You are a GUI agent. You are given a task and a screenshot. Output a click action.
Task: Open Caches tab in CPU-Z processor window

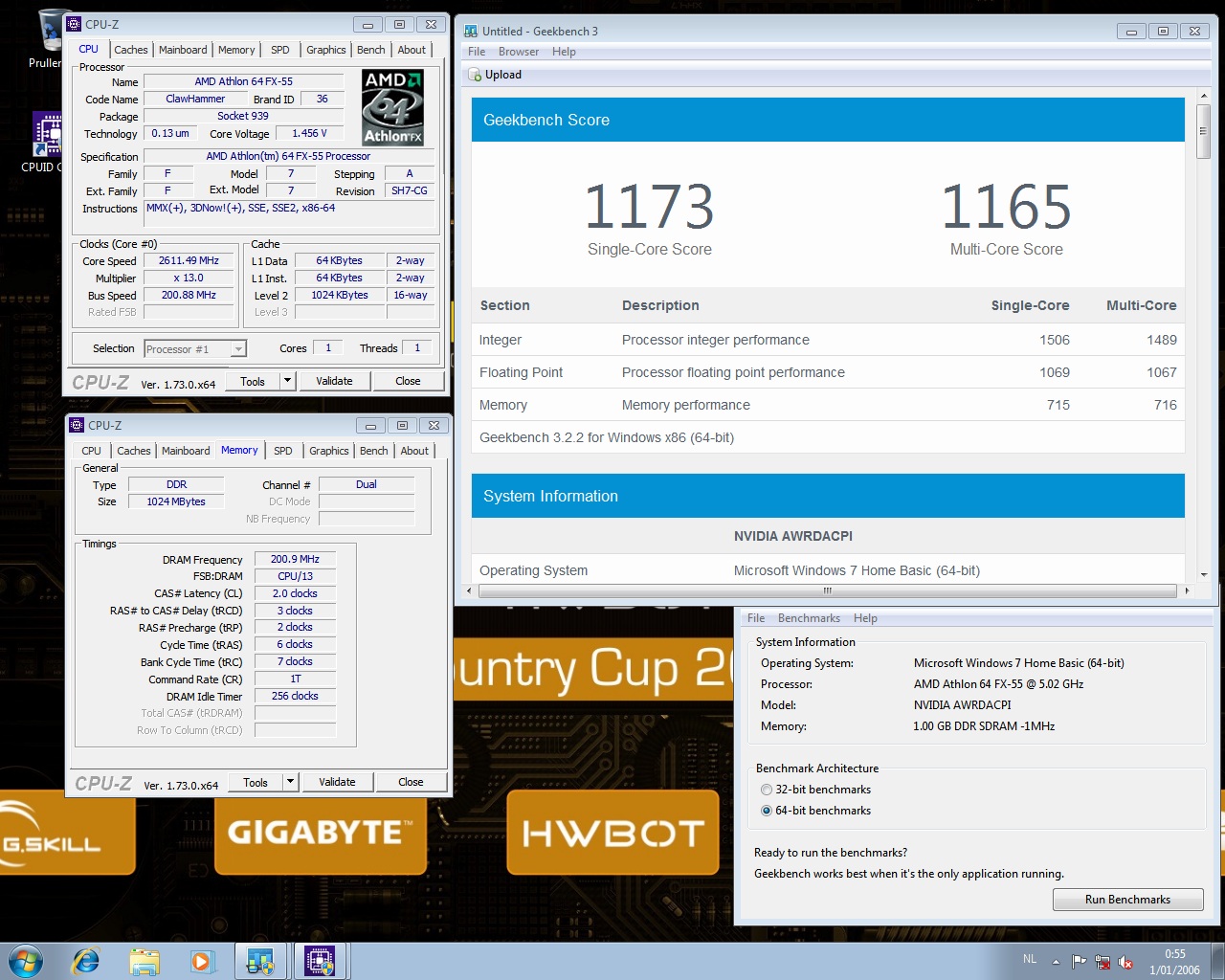[x=131, y=50]
